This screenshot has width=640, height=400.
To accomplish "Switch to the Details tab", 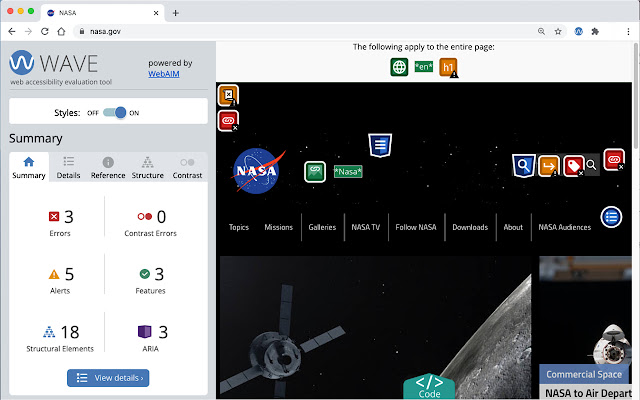I will point(68,167).
